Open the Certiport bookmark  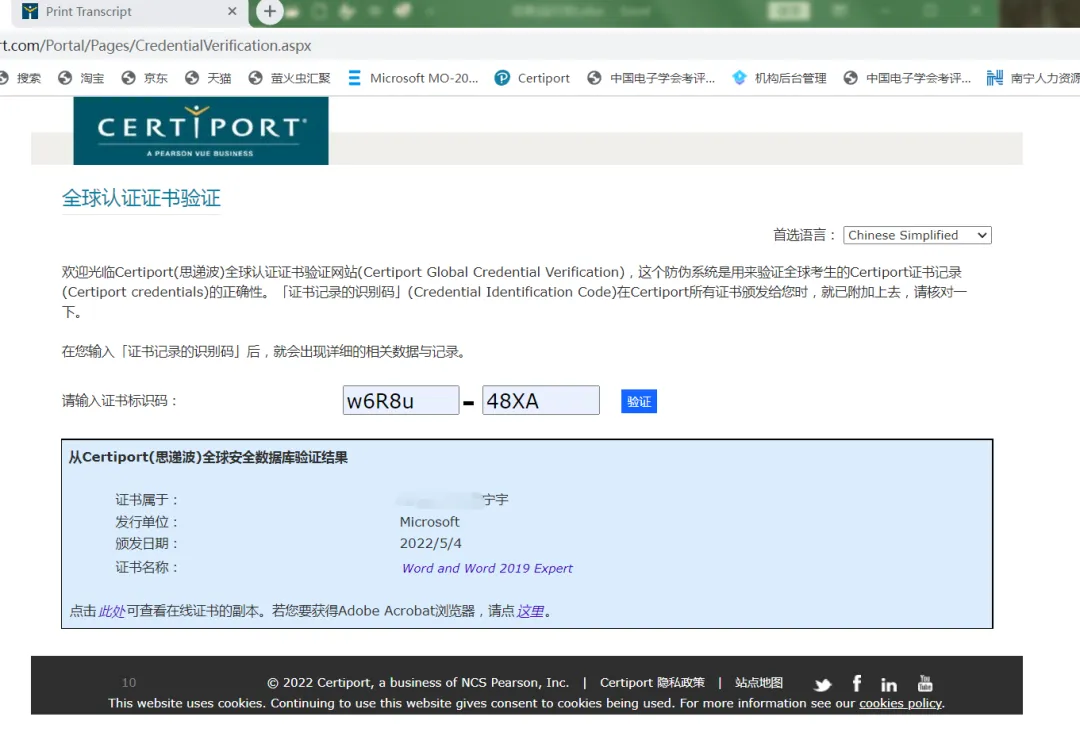point(532,78)
